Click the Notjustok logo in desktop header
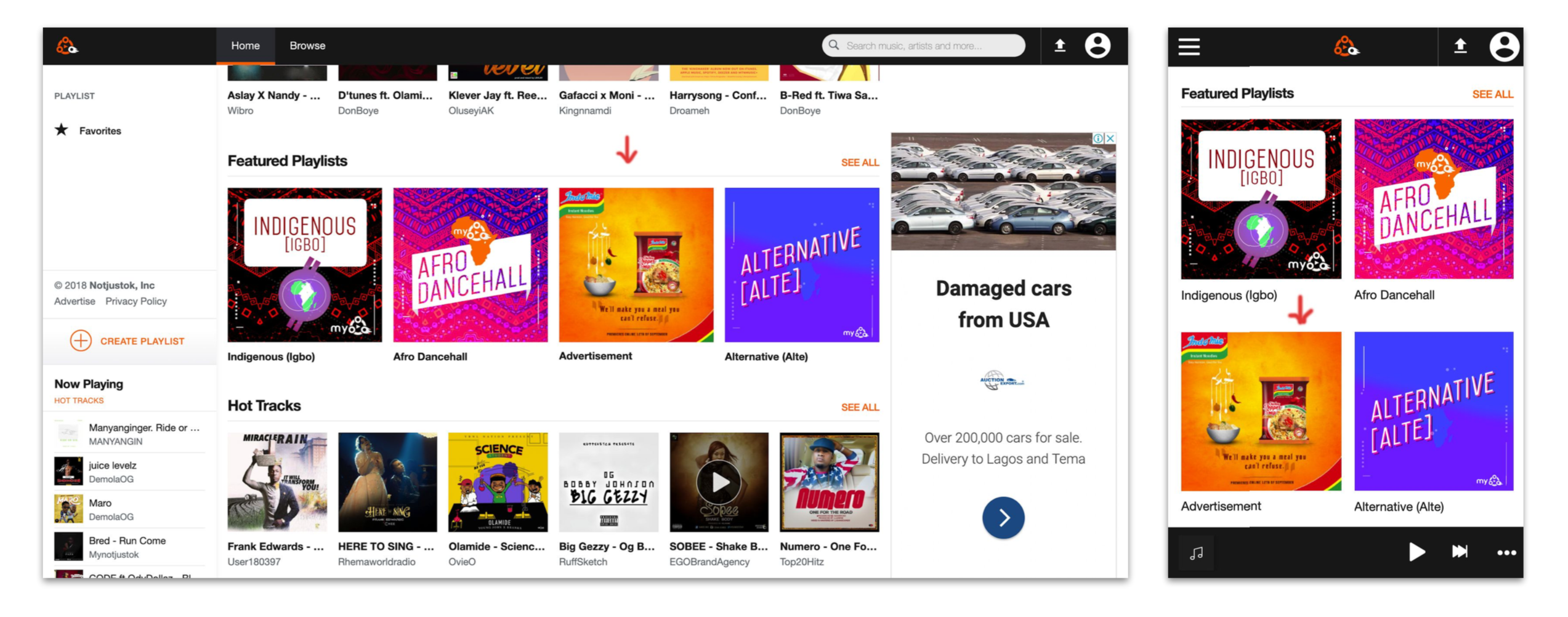The image size is (1568, 617). [x=67, y=46]
